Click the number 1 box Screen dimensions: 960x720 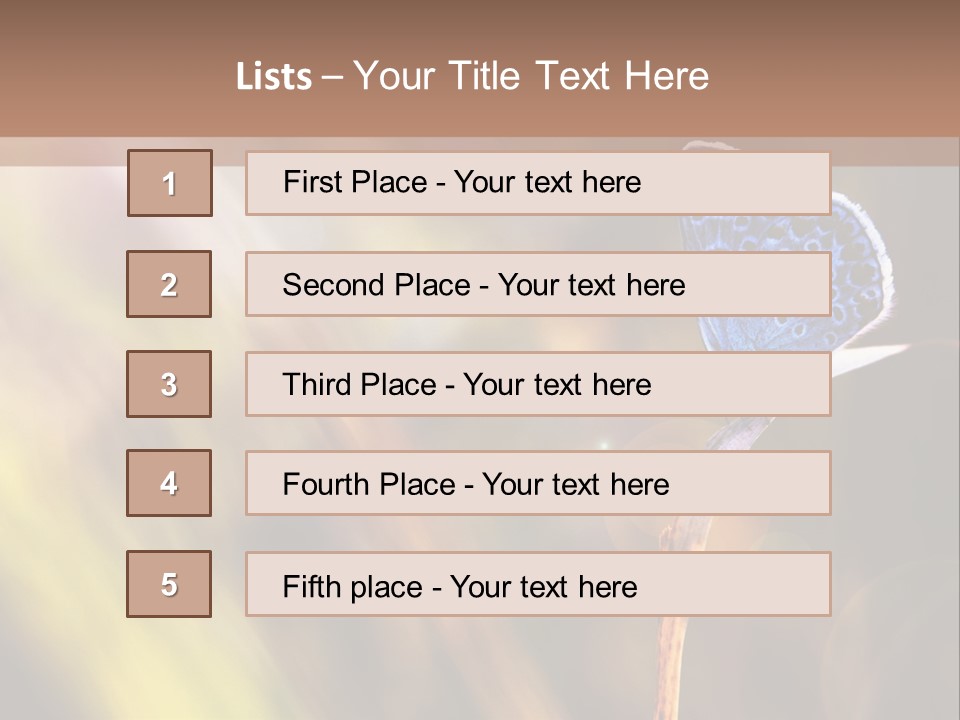click(x=170, y=183)
